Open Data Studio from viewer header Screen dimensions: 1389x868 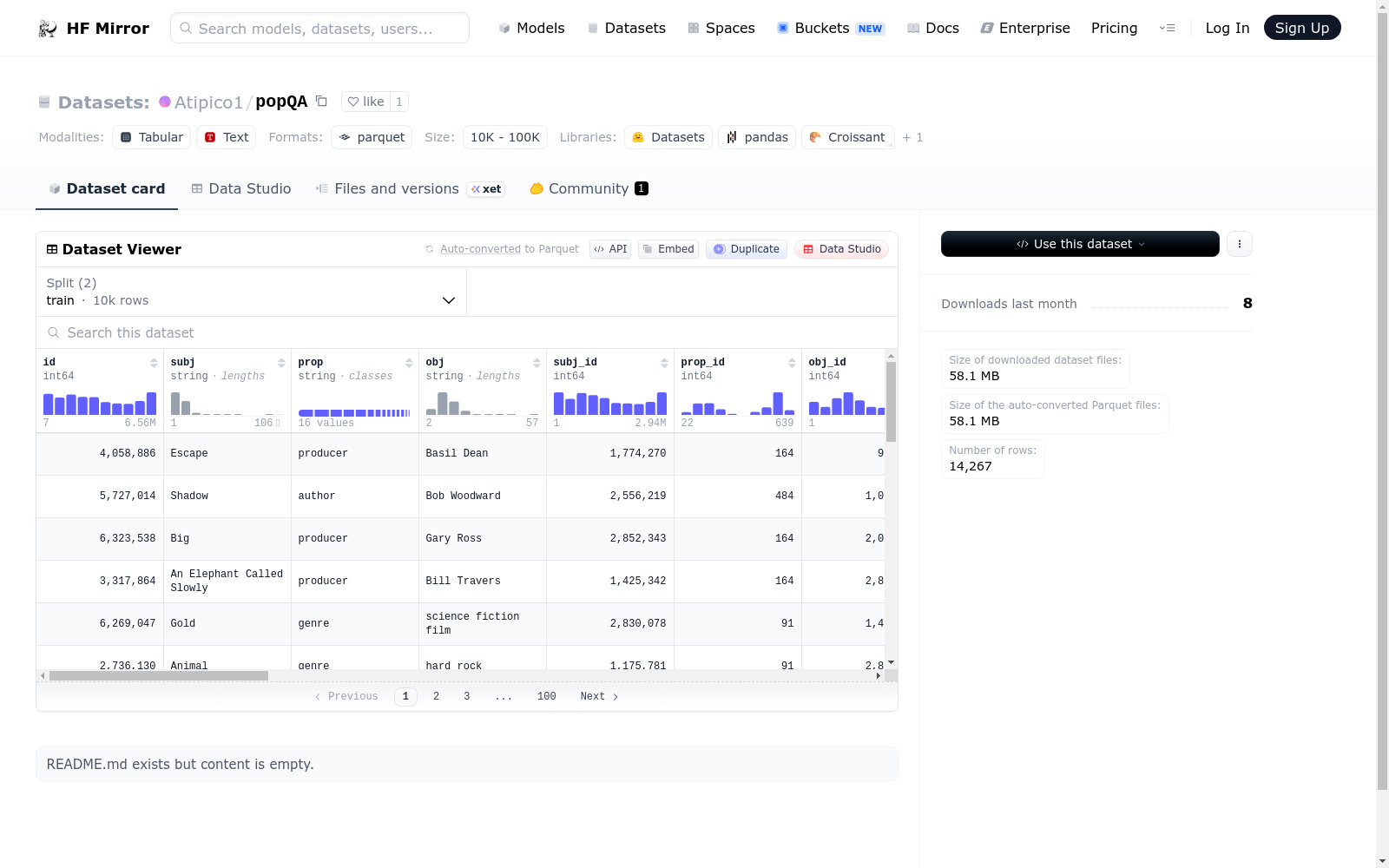click(x=841, y=249)
